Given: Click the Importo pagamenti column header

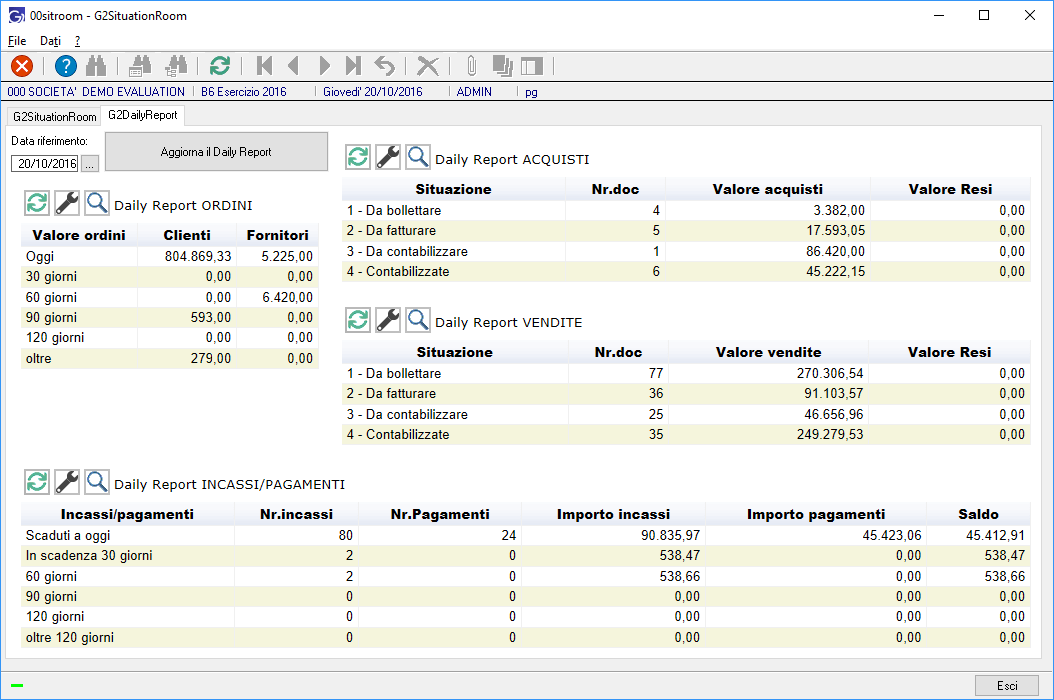Looking at the screenshot, I should [816, 514].
